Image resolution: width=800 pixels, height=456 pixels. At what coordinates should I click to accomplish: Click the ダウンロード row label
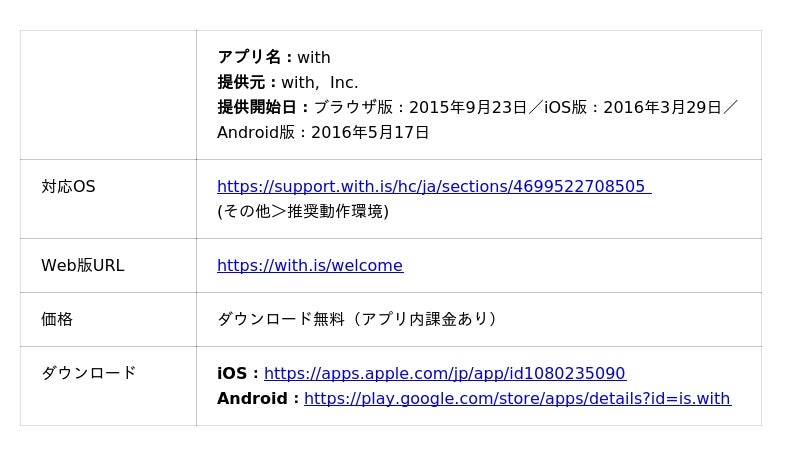(88, 373)
